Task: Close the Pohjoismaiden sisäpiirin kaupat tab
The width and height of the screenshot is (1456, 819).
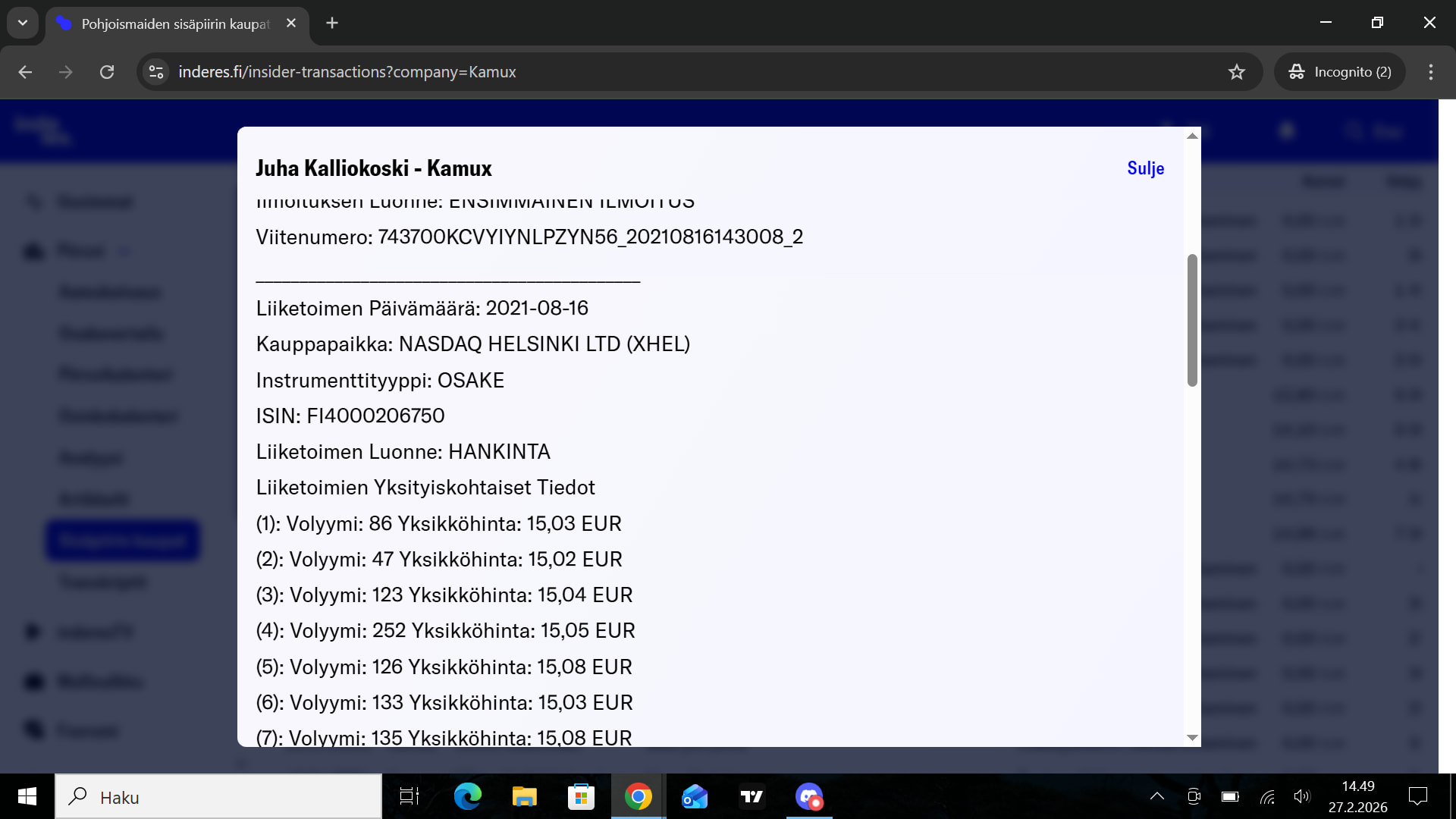Action: point(291,24)
